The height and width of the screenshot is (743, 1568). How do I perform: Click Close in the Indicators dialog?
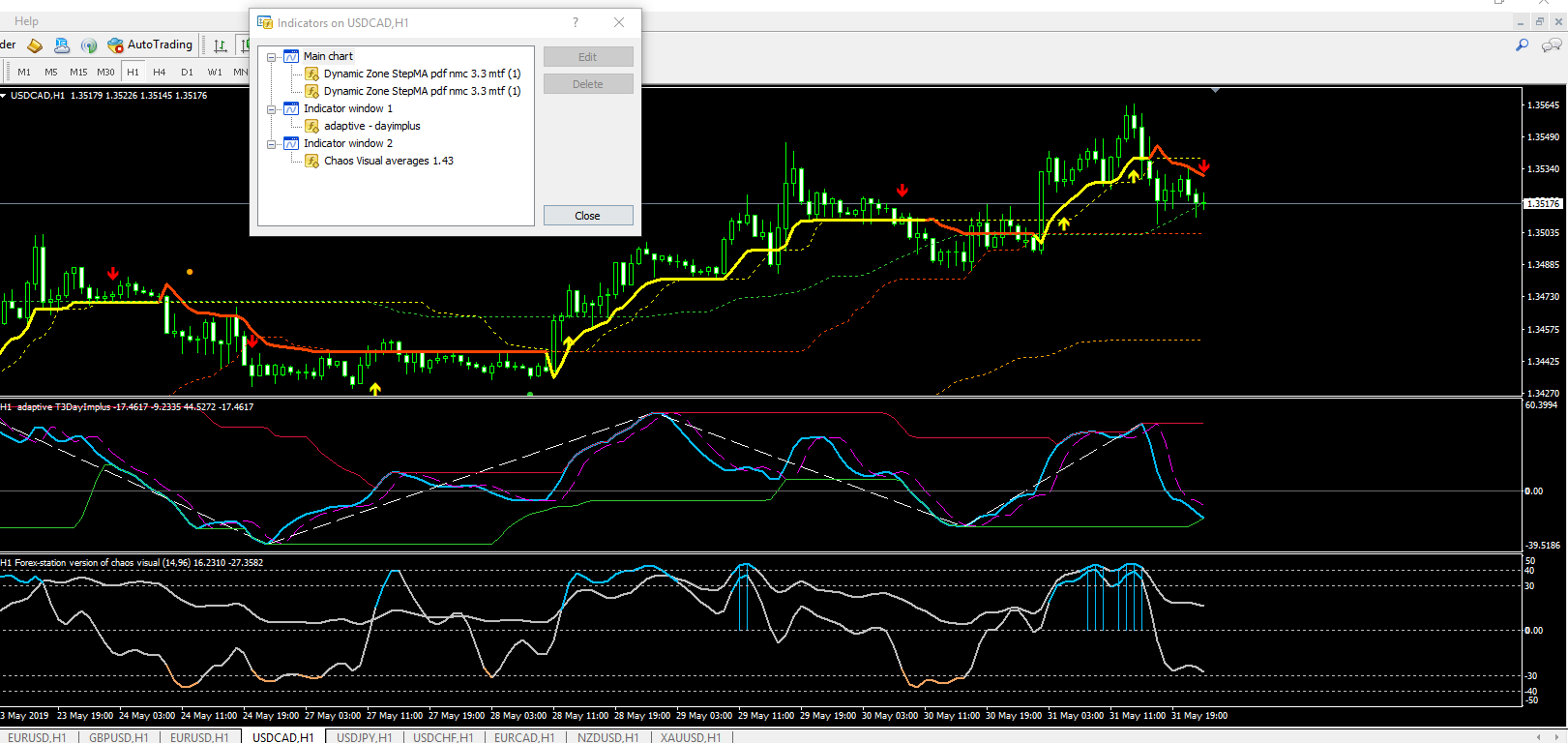tap(588, 216)
